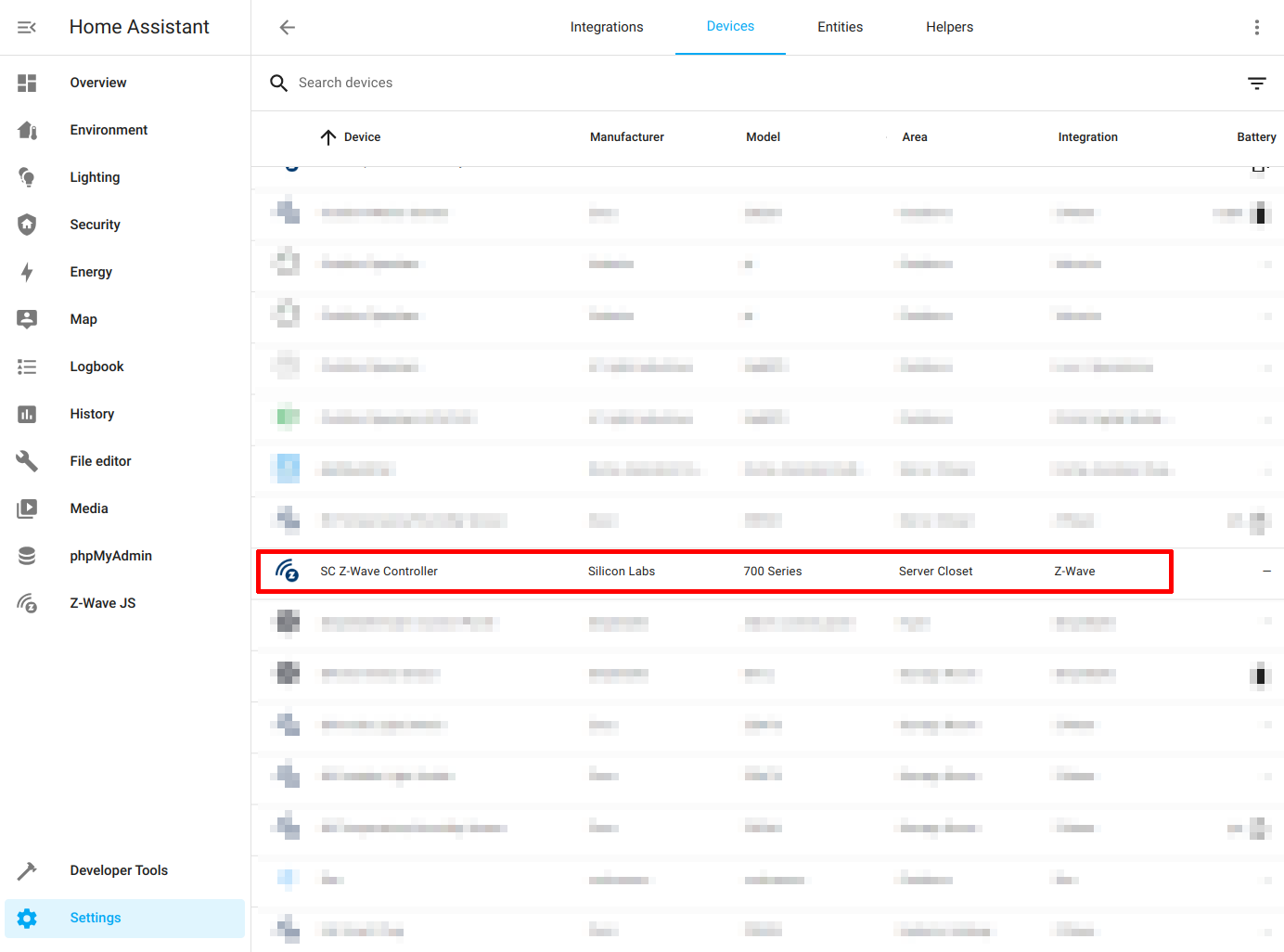
Task: Open Developer Tools sidebar entry
Action: tap(125, 870)
